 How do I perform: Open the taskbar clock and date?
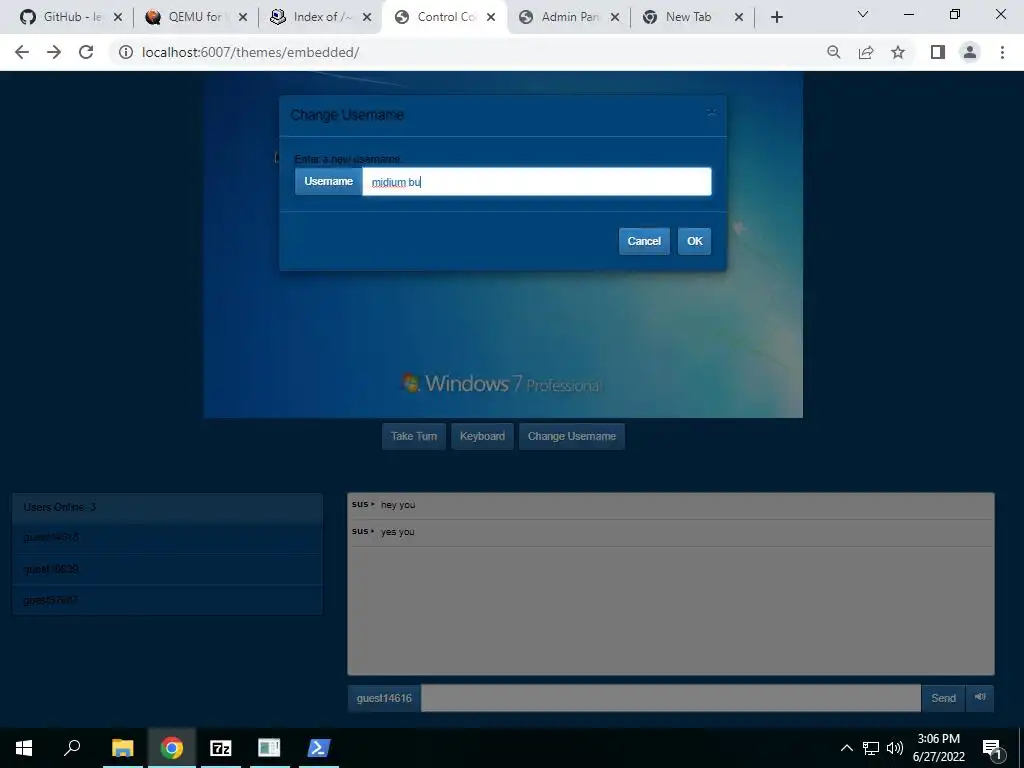pyautogui.click(x=938, y=748)
